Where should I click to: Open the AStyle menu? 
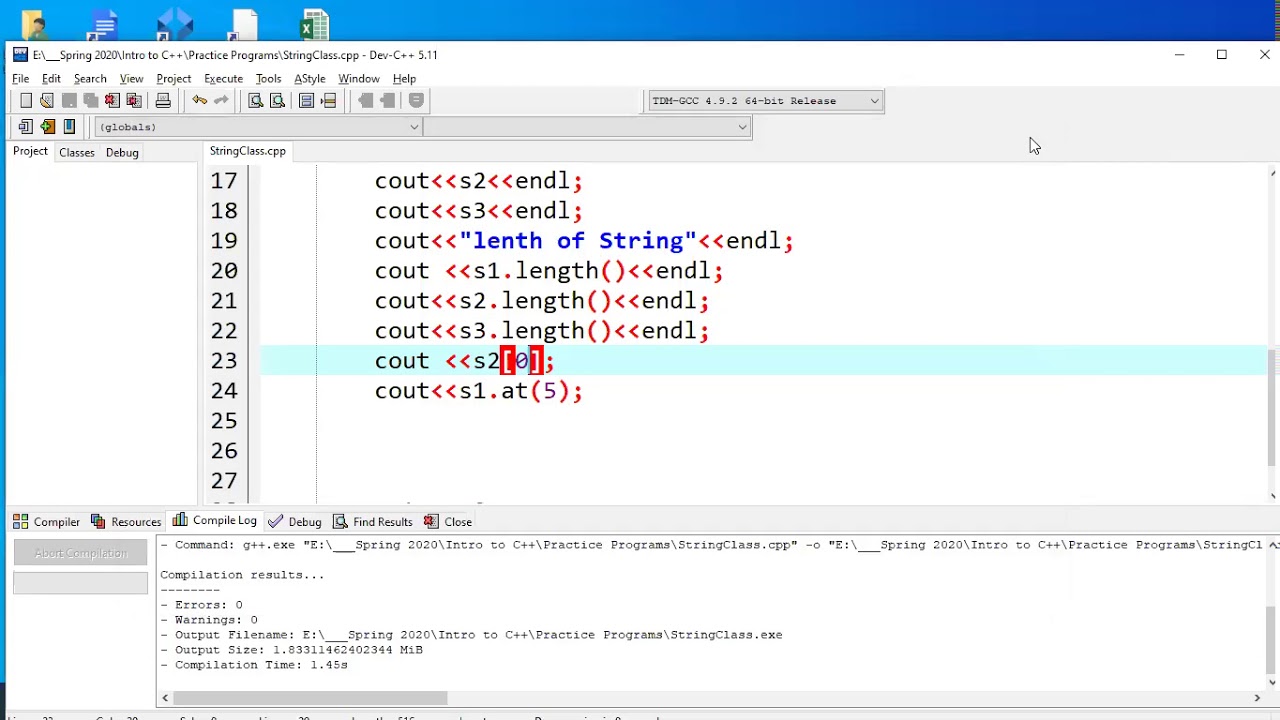(309, 78)
